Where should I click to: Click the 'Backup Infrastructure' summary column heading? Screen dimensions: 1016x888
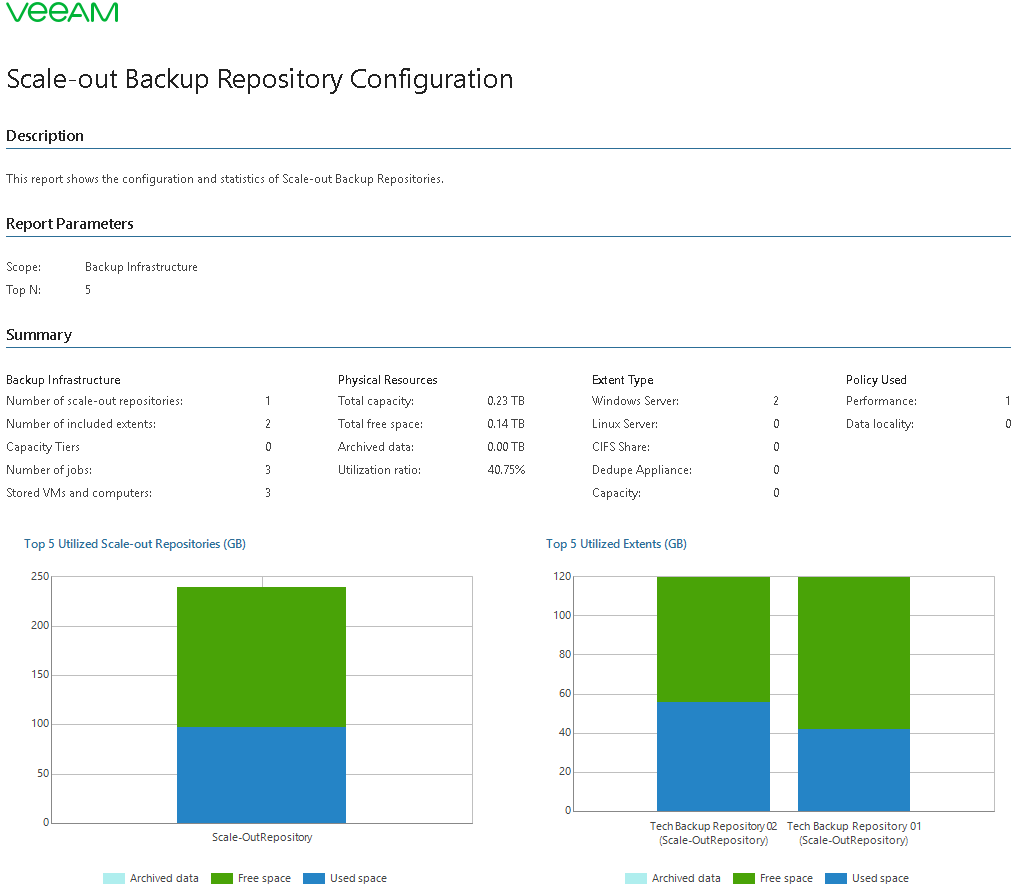pyautogui.click(x=64, y=380)
